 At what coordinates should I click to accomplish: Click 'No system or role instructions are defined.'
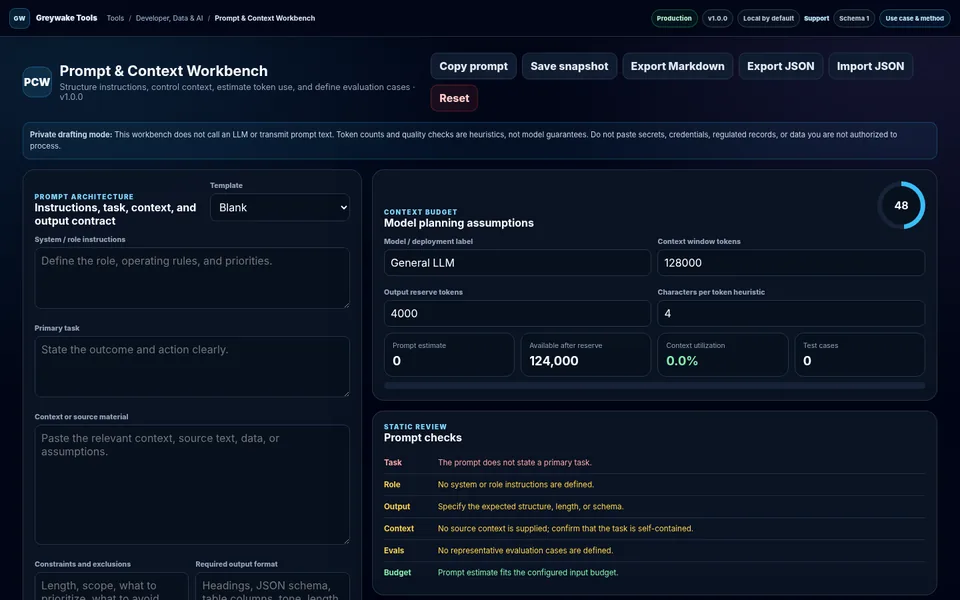point(516,484)
